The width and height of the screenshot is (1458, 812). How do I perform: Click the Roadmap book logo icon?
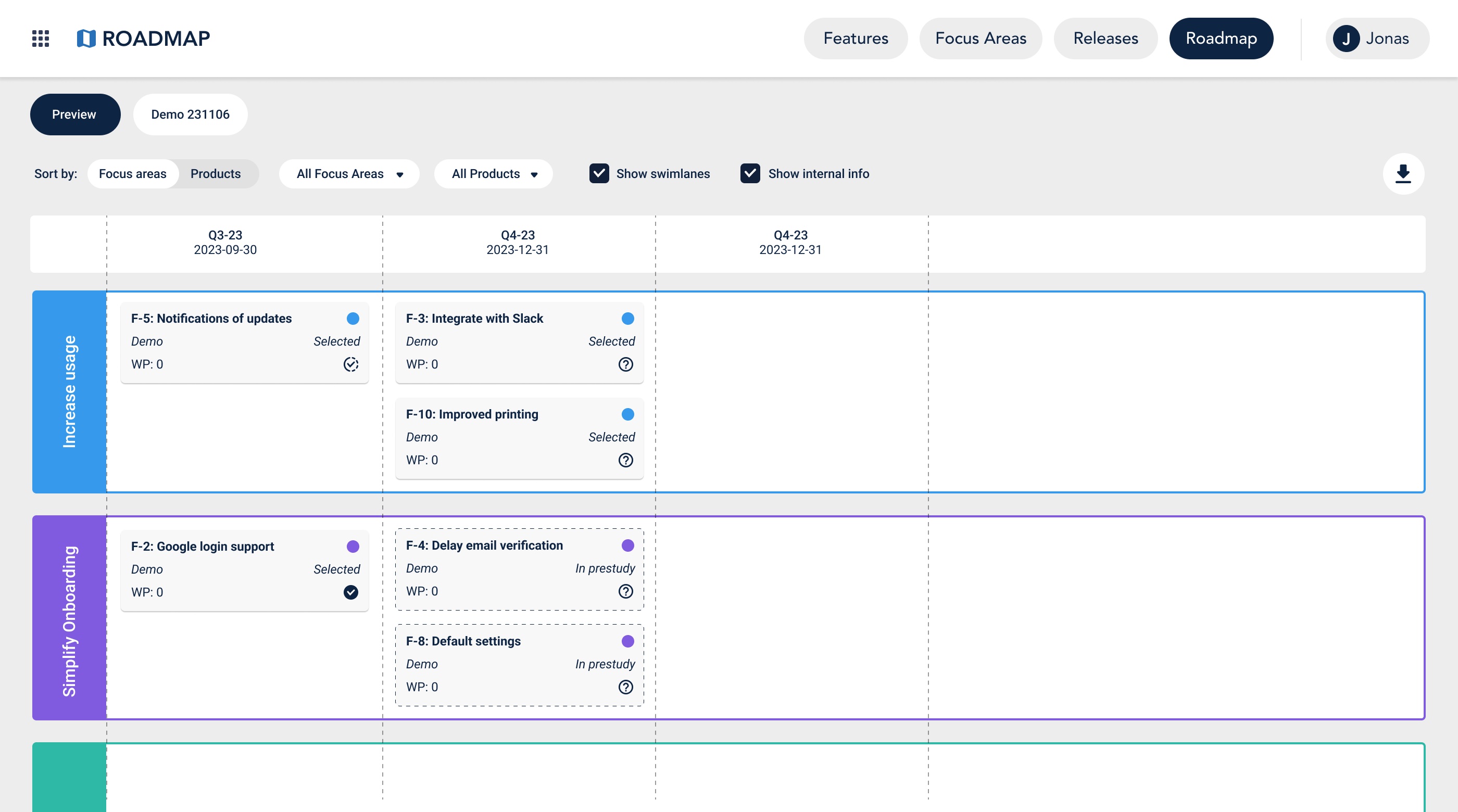[86, 39]
